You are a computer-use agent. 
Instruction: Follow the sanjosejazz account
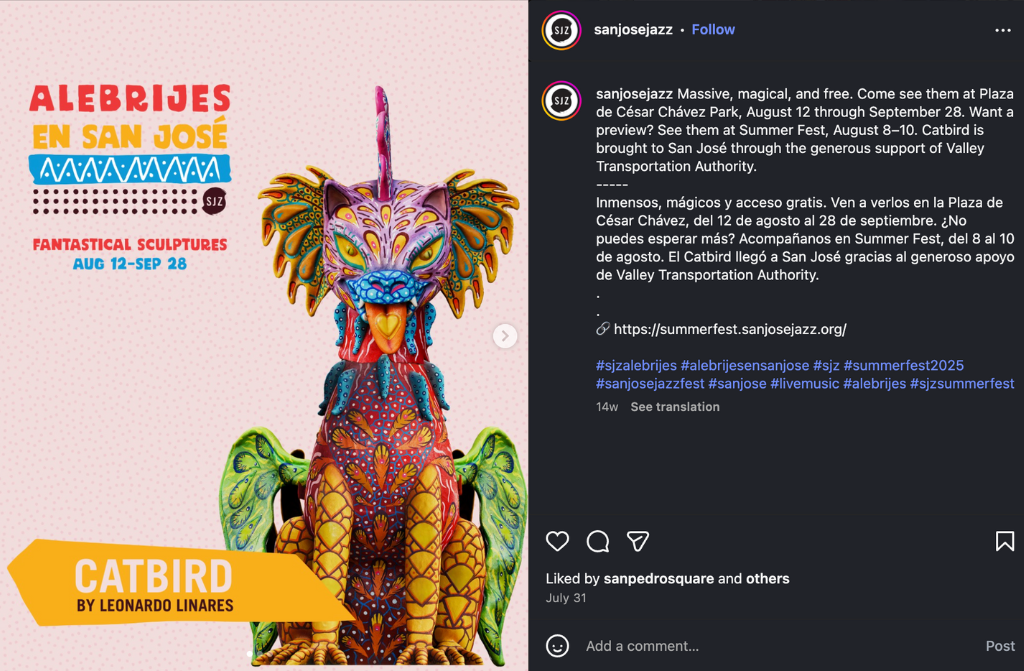[x=713, y=29]
